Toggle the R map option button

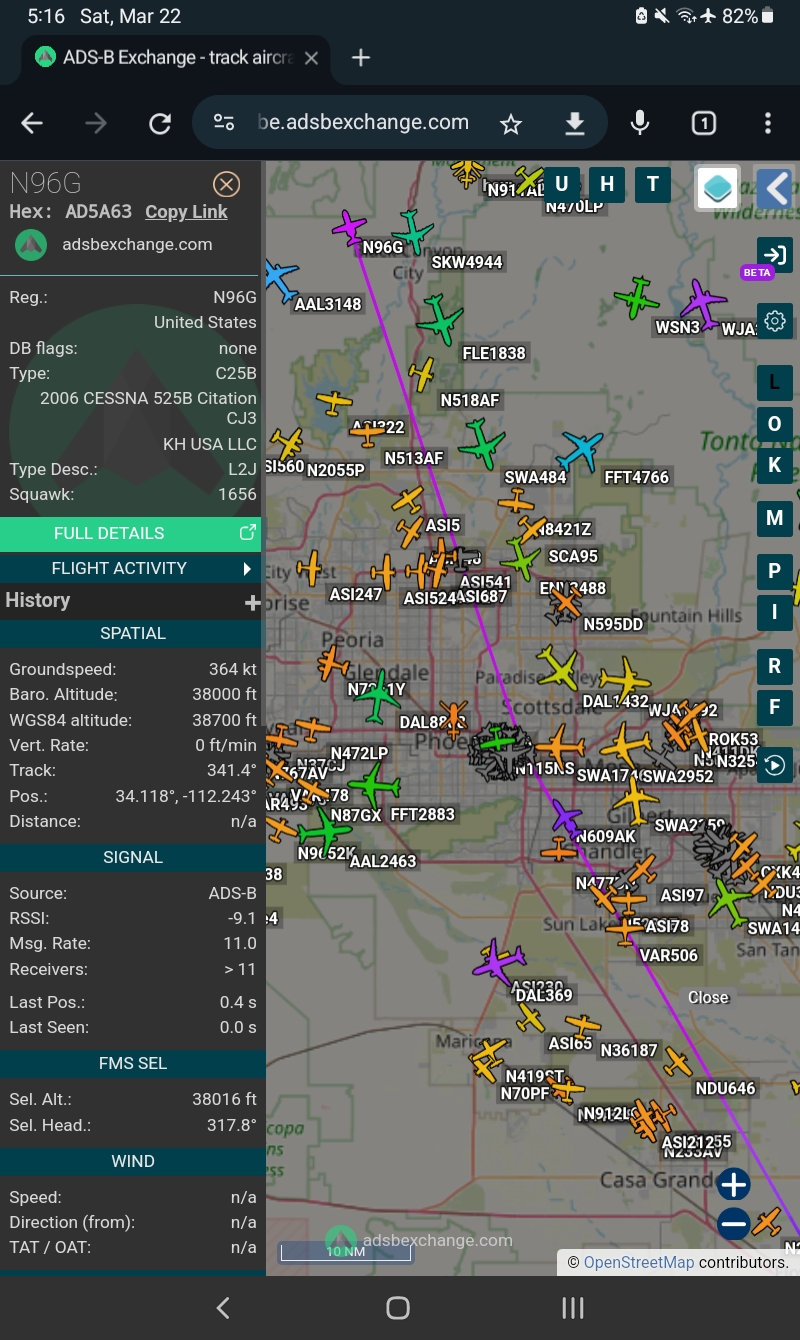(774, 666)
